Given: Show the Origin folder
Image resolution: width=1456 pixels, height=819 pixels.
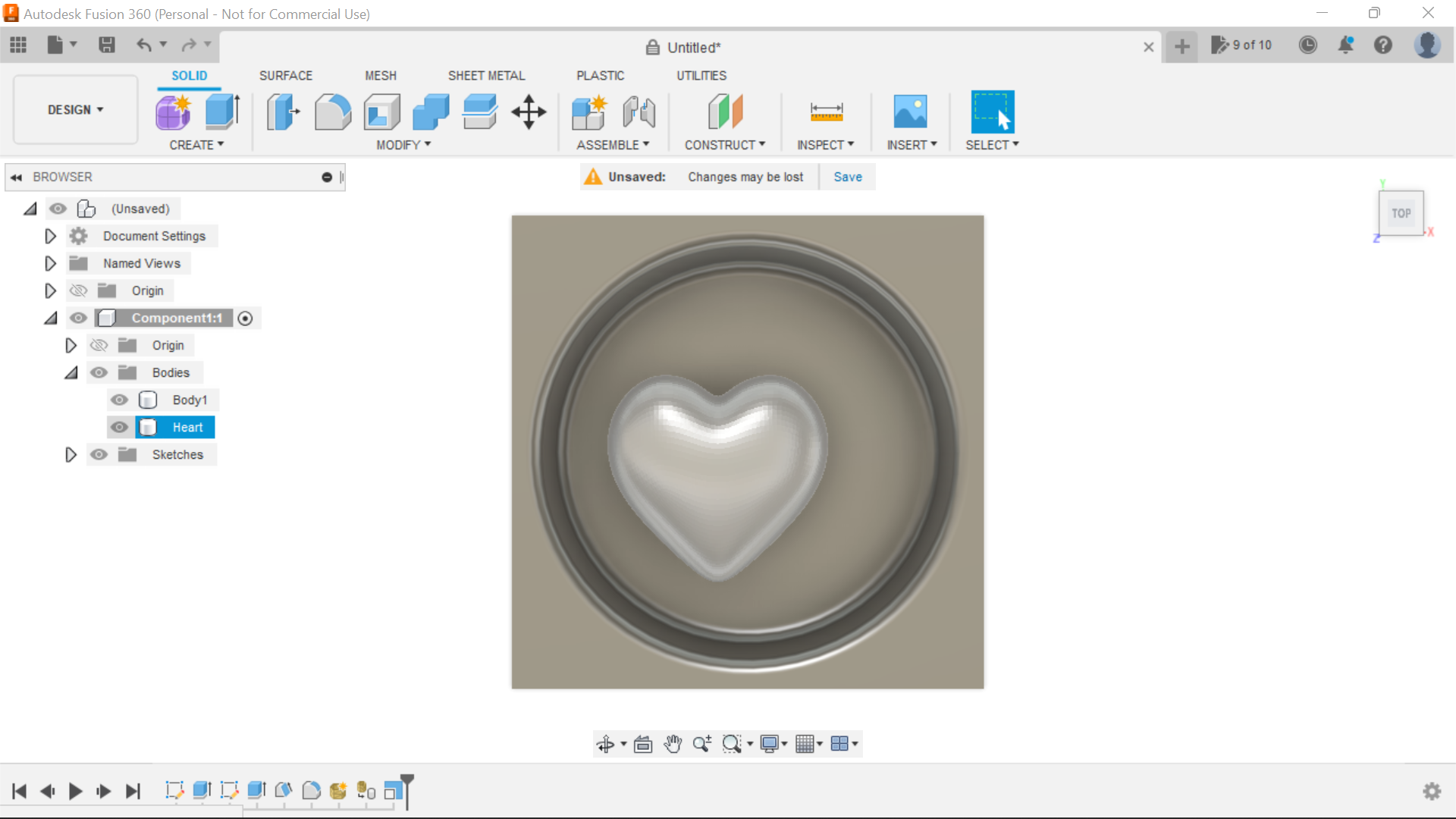Looking at the screenshot, I should coord(78,290).
